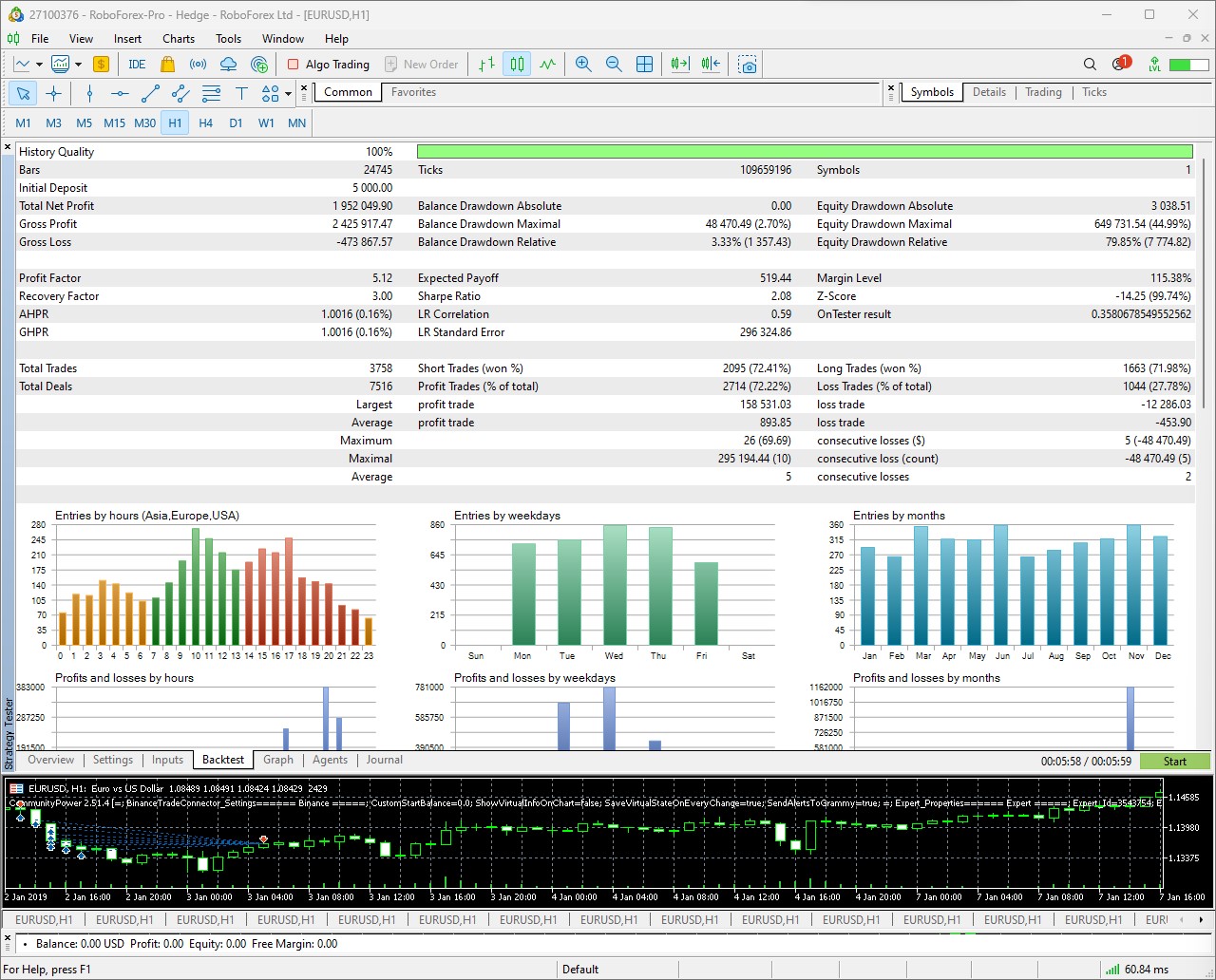Image resolution: width=1216 pixels, height=980 pixels.
Task: Click the zoom in magnifier icon
Action: tap(583, 65)
